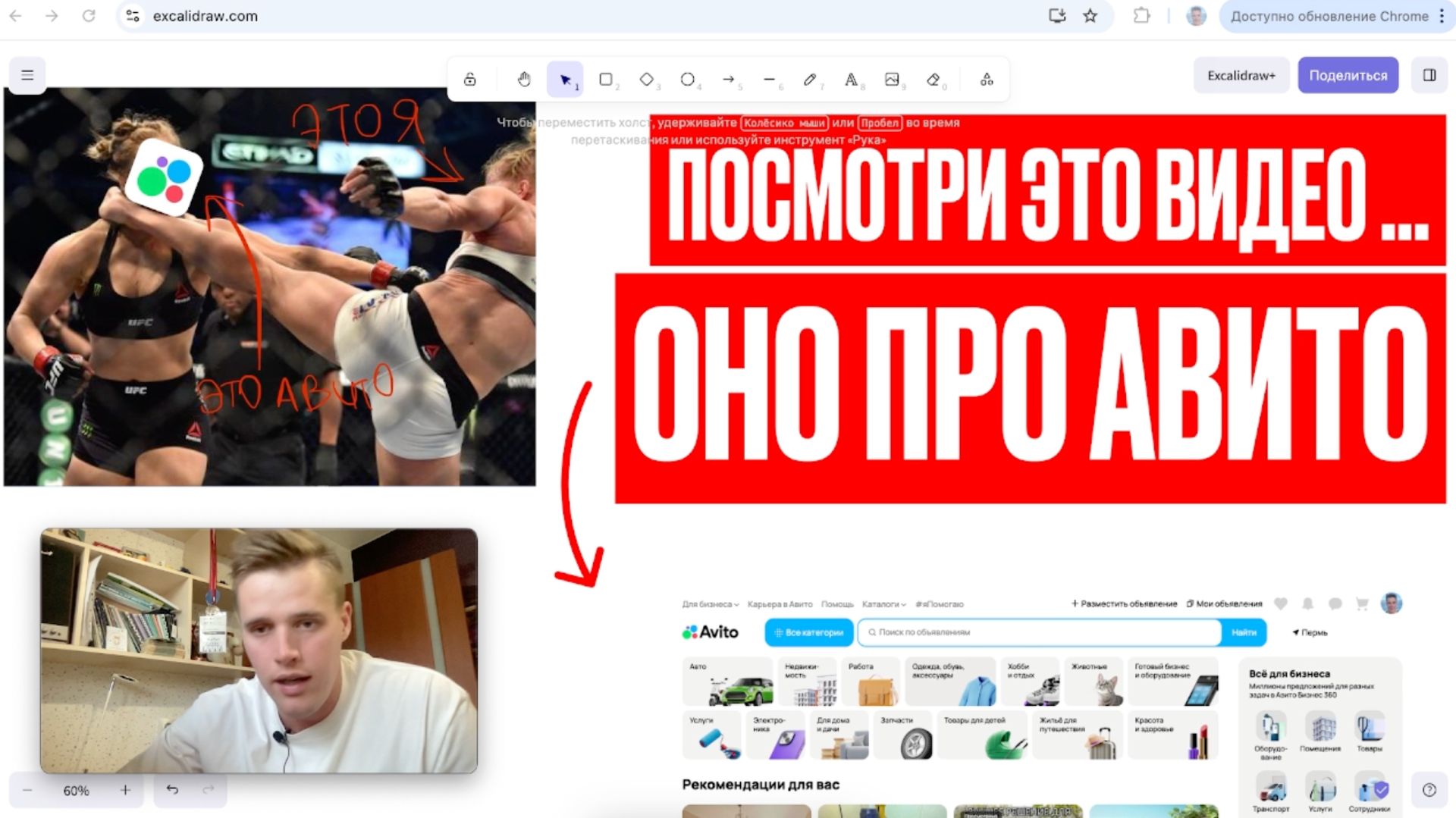
Task: View site information for excalidraw.com
Action: click(133, 16)
